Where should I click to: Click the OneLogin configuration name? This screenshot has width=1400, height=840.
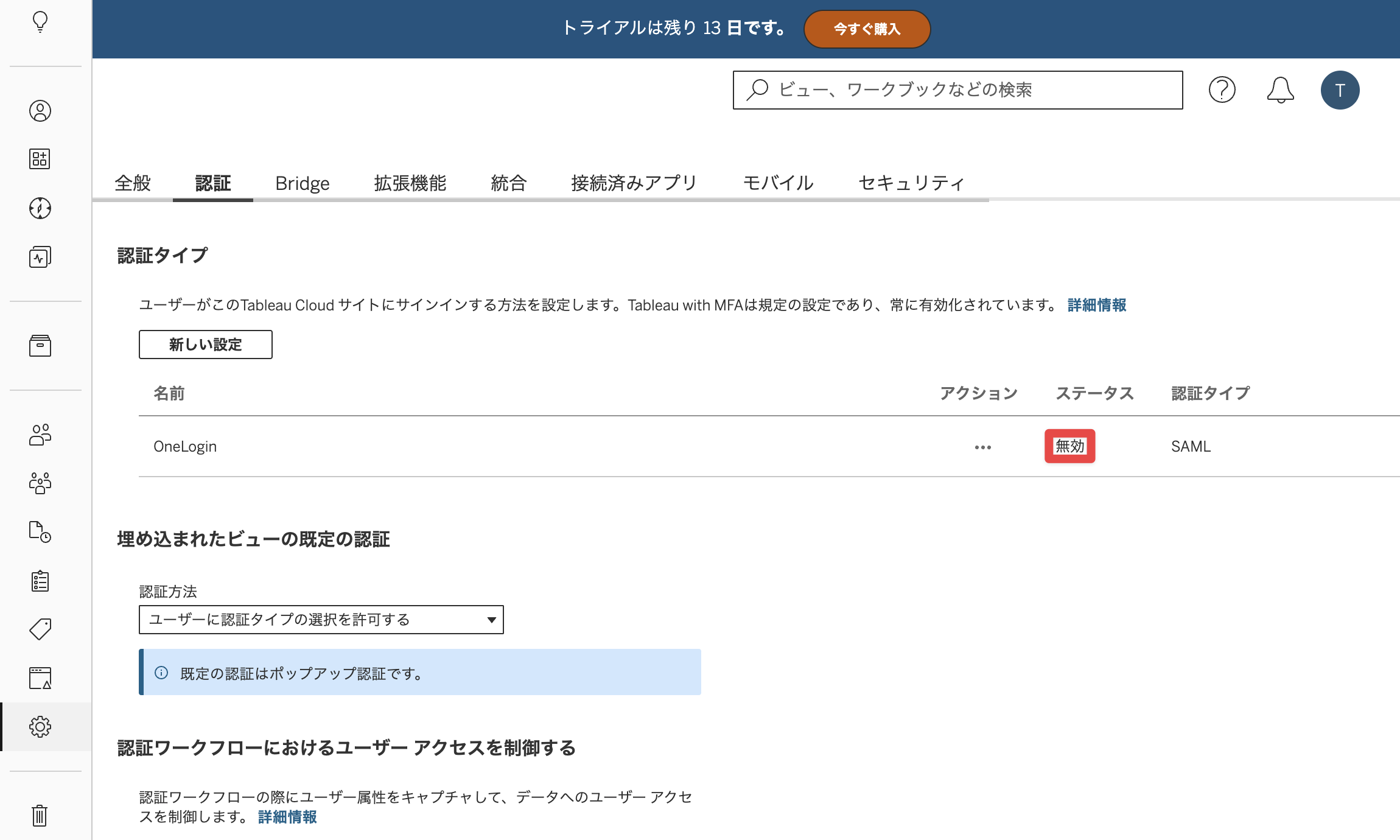[x=185, y=446]
